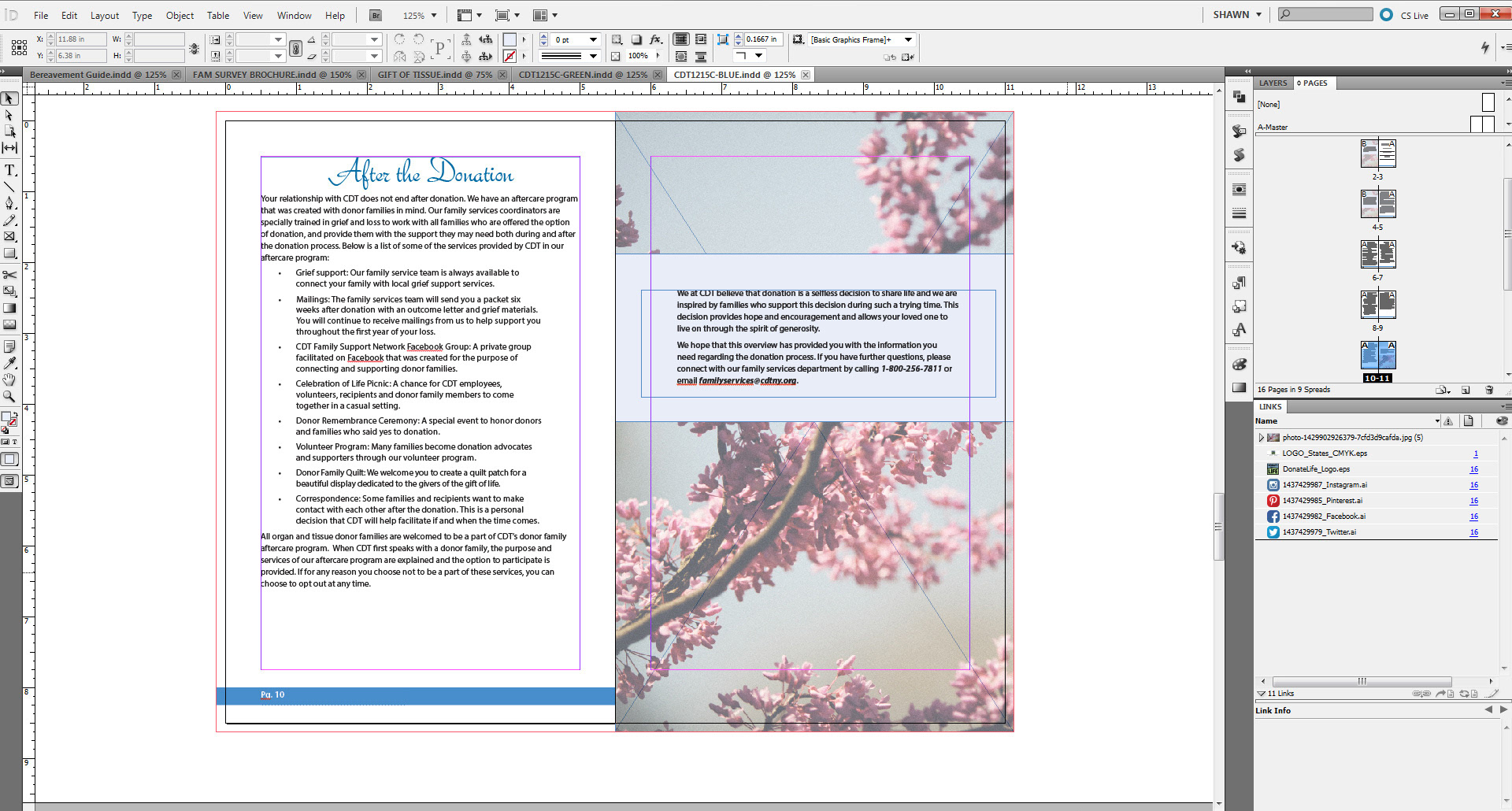The image size is (1512, 811).
Task: Click the fx effects icon
Action: (x=656, y=39)
